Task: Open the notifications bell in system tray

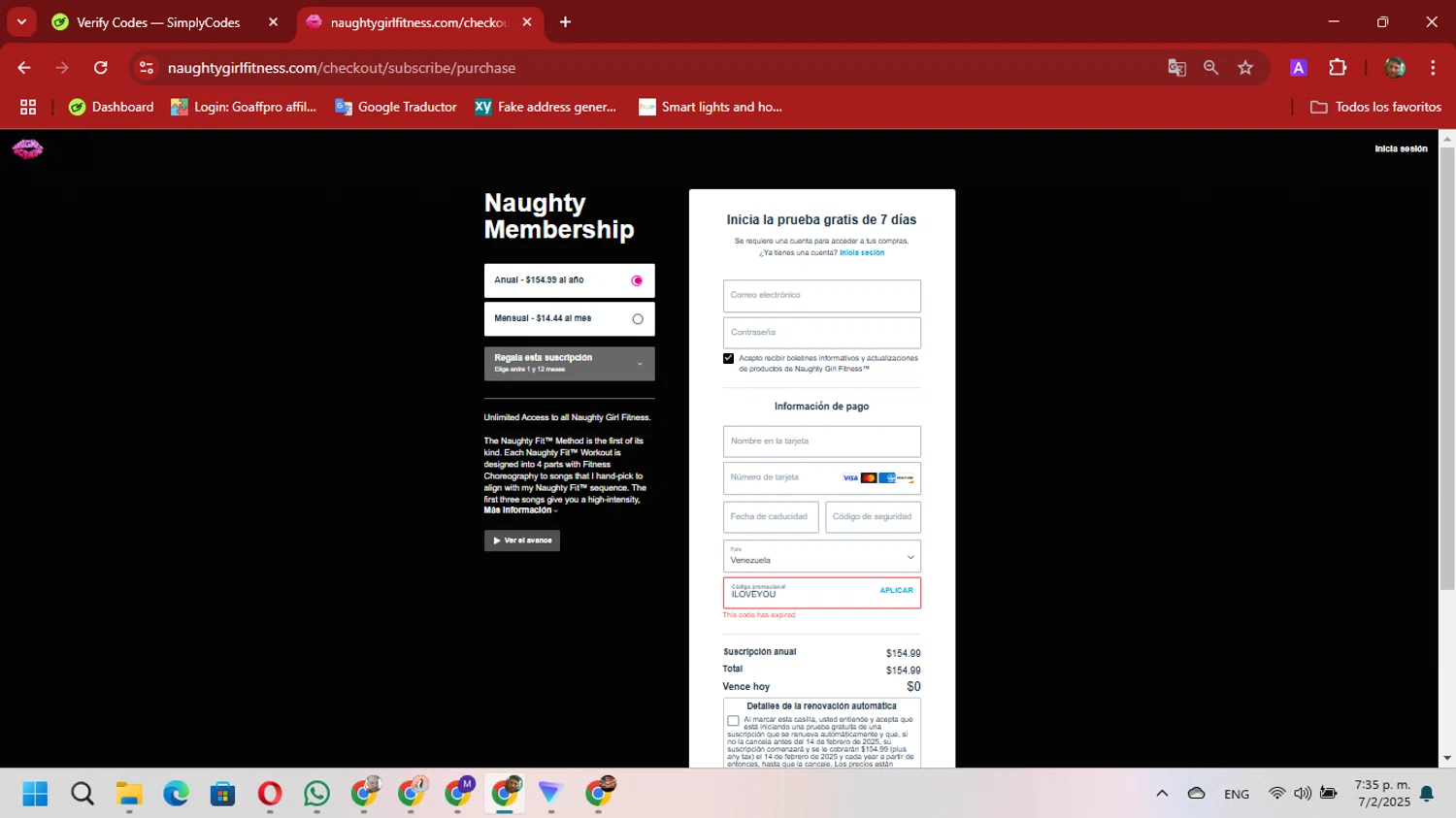Action: 1427,794
